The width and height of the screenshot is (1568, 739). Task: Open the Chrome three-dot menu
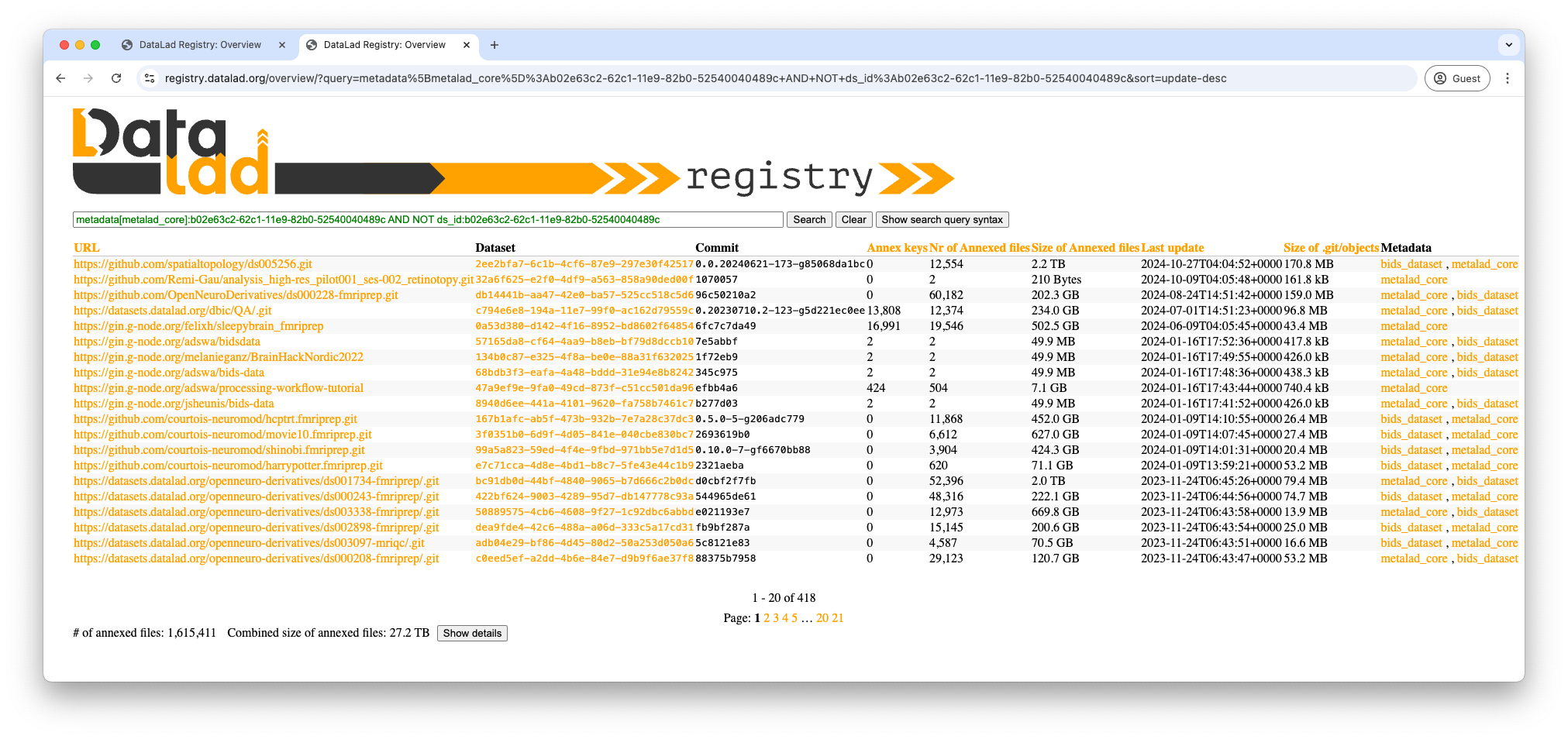pyautogui.click(x=1507, y=78)
